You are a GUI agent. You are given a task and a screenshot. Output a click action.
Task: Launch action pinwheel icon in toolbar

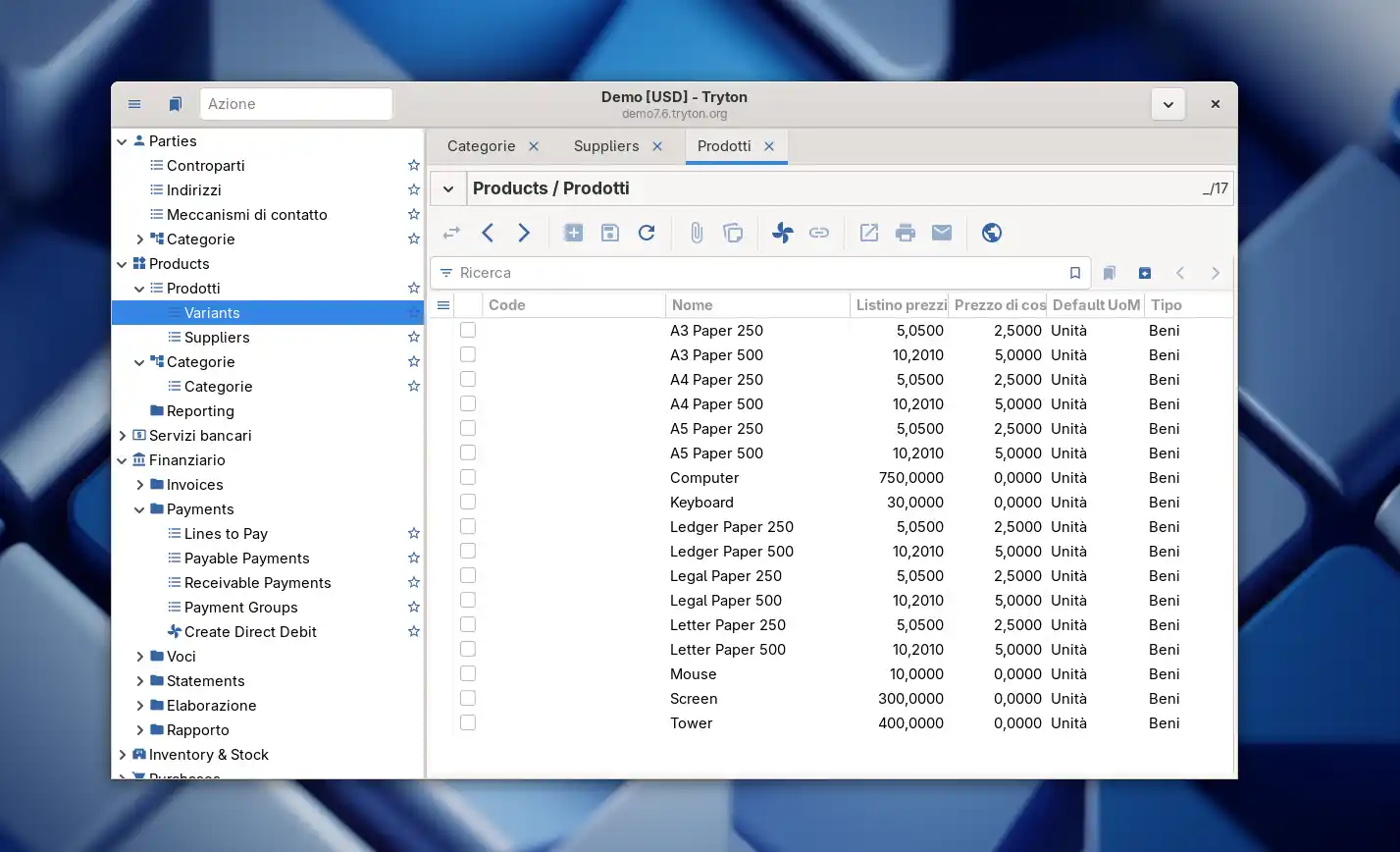coord(782,233)
